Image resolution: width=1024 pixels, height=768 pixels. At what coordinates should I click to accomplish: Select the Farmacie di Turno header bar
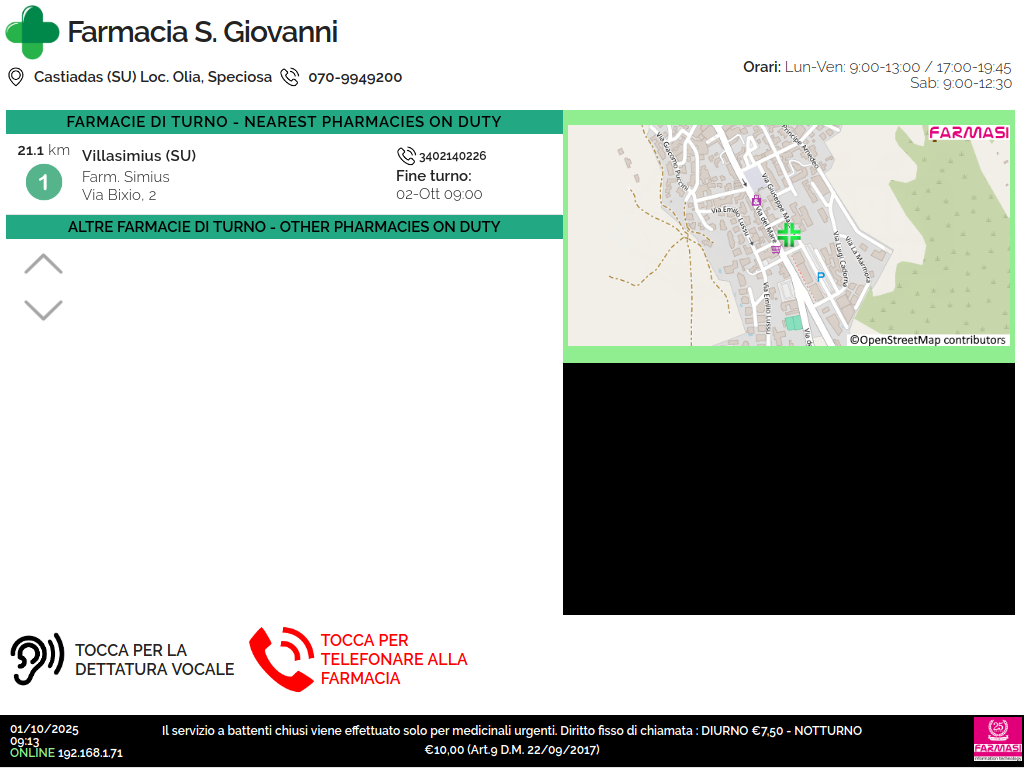(x=284, y=122)
